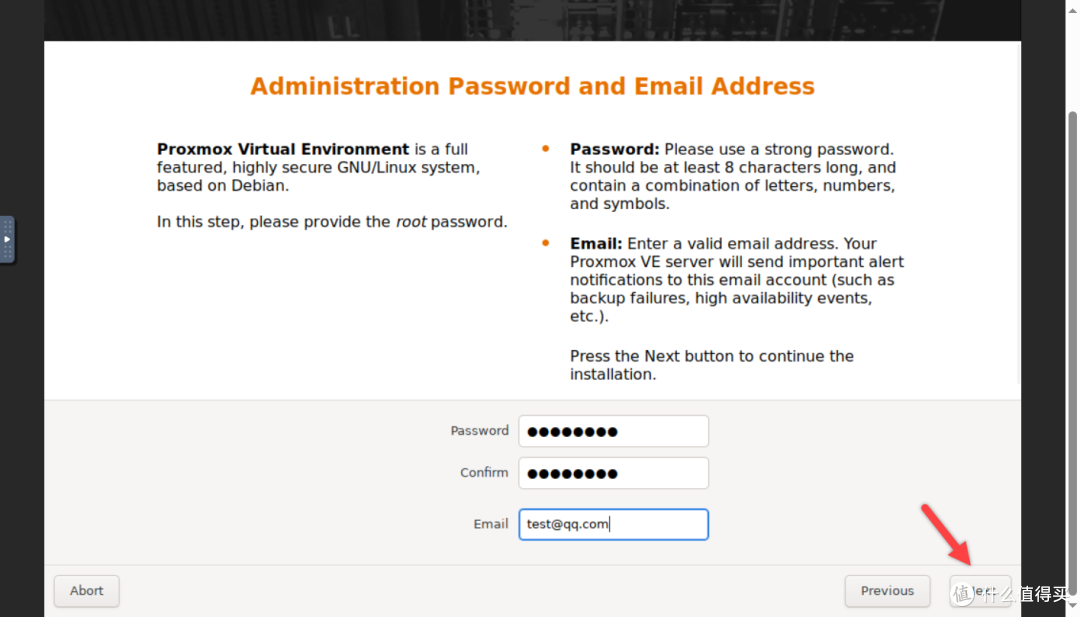1080x617 pixels.
Task: Click the orange bullet beside Password tip
Action: (x=545, y=149)
